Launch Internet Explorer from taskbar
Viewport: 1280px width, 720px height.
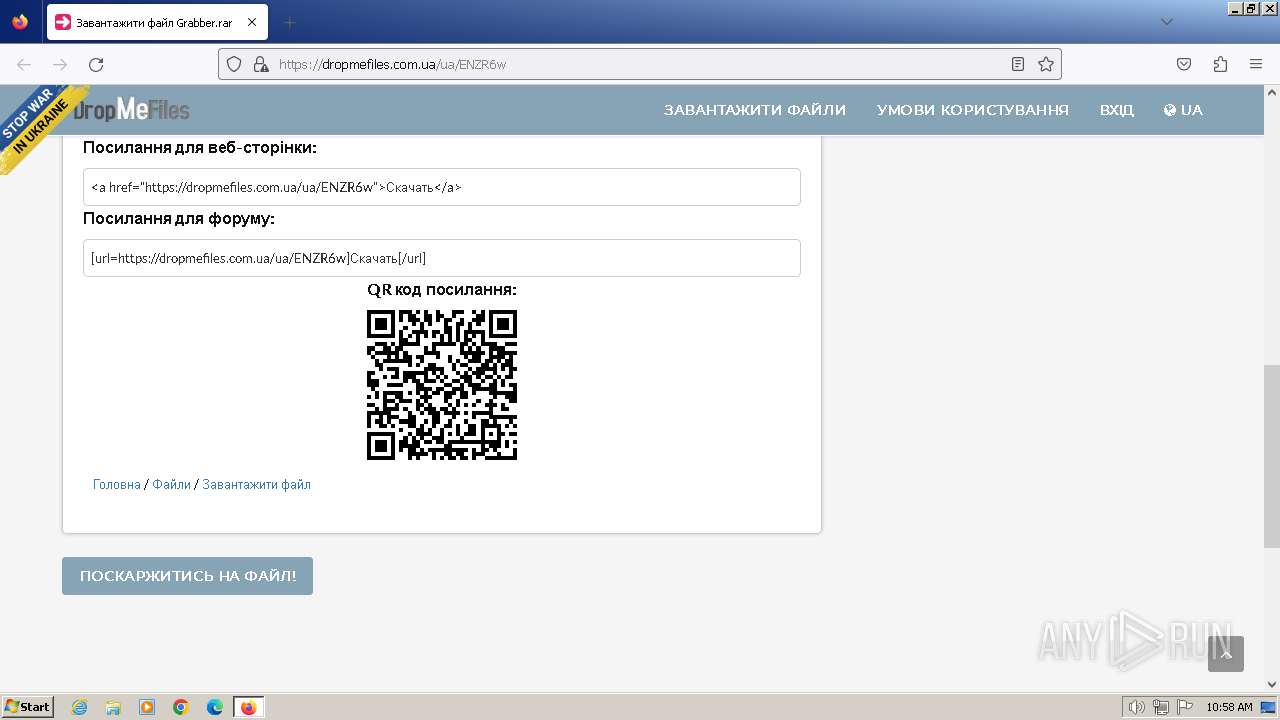click(80, 707)
